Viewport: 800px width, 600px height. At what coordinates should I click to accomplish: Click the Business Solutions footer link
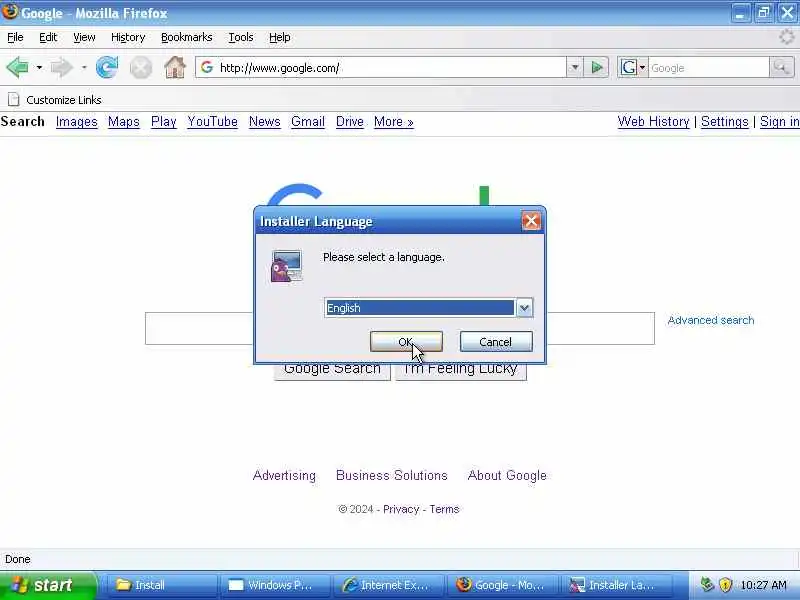(x=391, y=476)
